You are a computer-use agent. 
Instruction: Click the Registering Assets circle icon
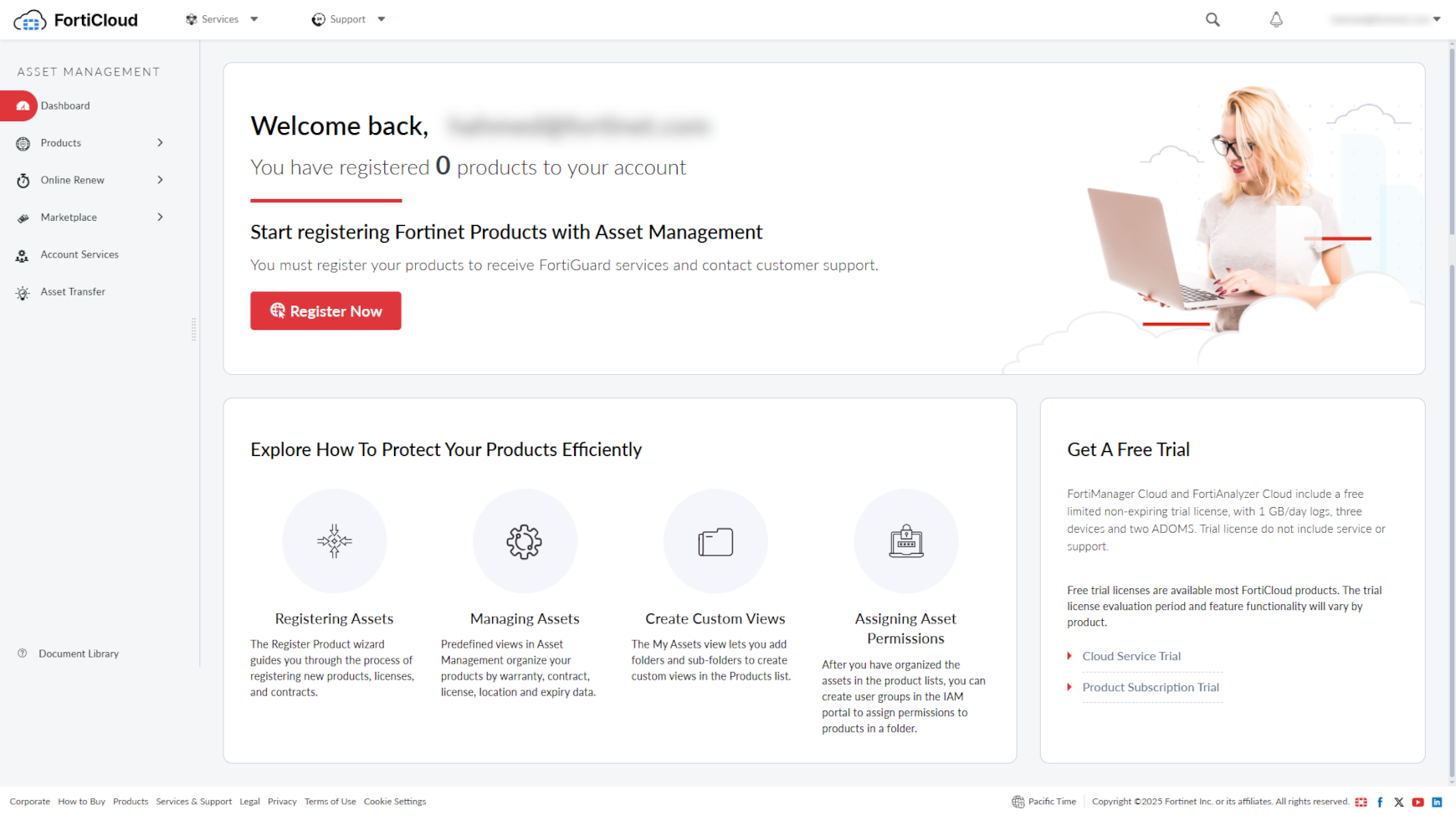click(x=334, y=541)
